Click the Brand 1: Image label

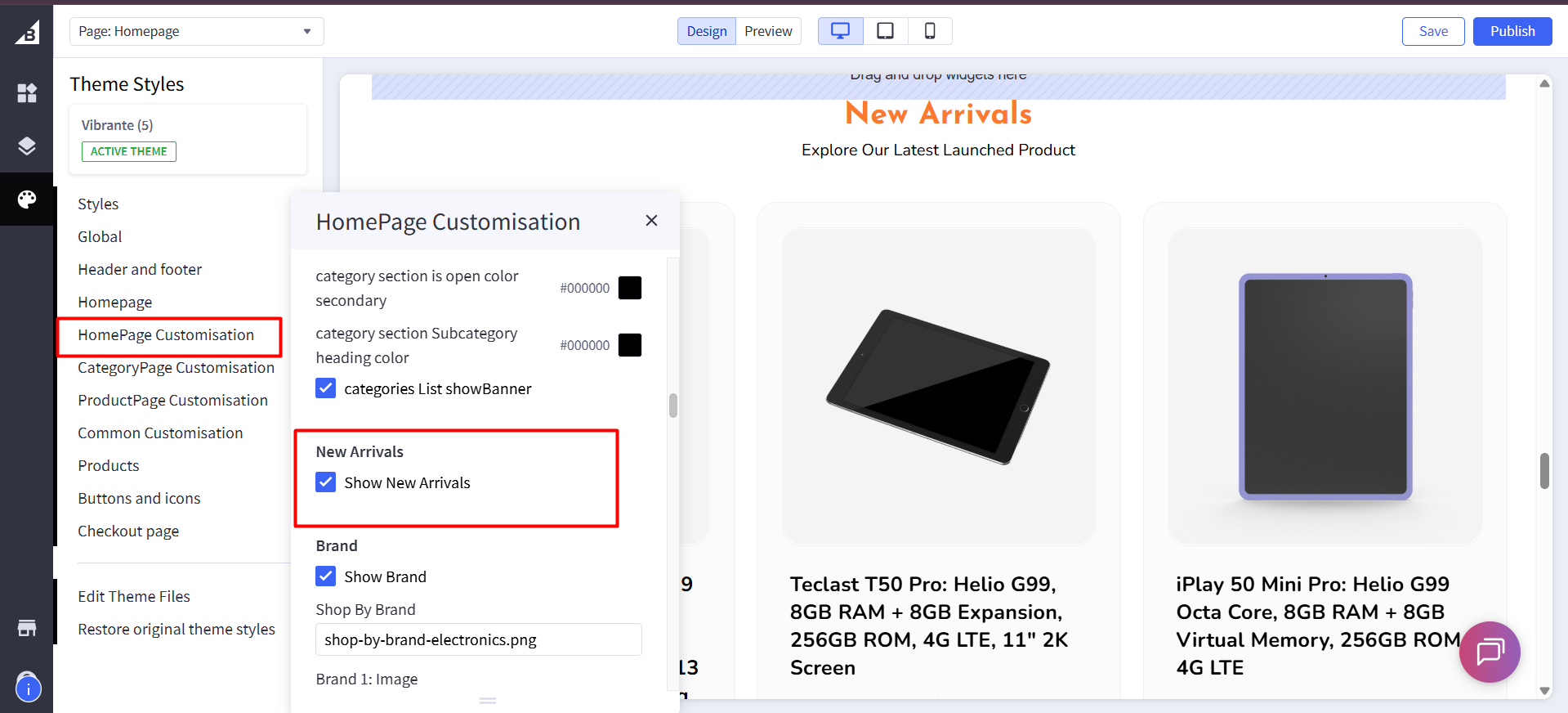[367, 679]
